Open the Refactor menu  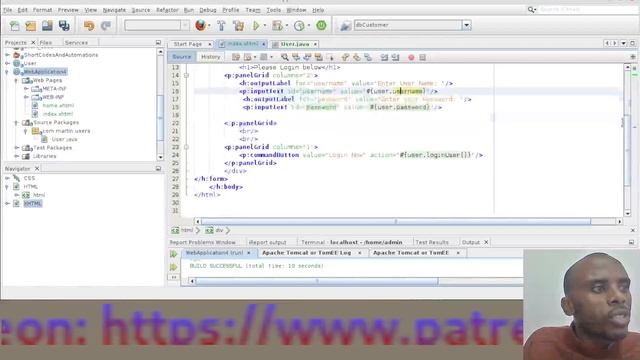167,10
